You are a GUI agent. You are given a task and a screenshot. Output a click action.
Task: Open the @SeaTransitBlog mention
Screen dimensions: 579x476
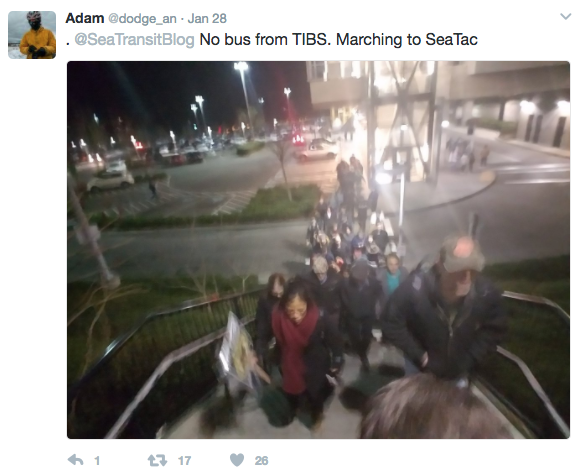point(134,40)
